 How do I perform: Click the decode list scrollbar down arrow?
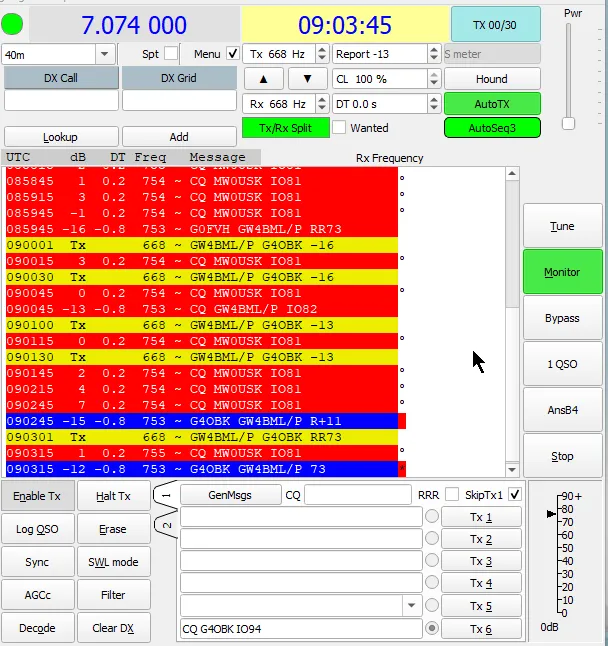[512, 470]
